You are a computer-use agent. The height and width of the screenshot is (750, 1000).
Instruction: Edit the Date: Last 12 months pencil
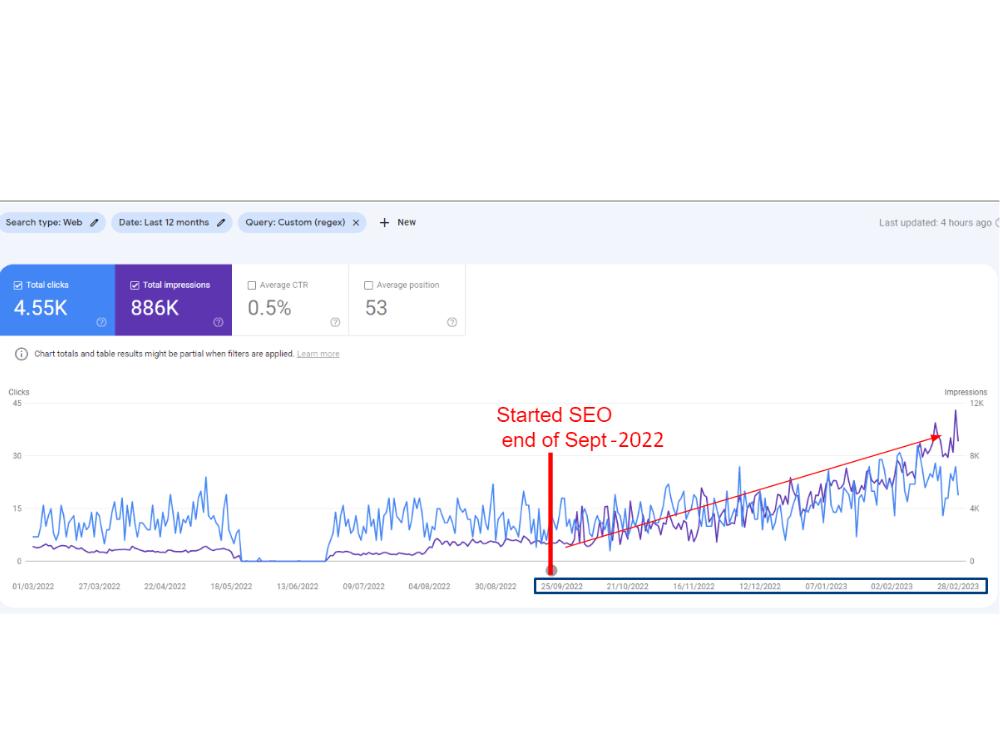tap(221, 223)
